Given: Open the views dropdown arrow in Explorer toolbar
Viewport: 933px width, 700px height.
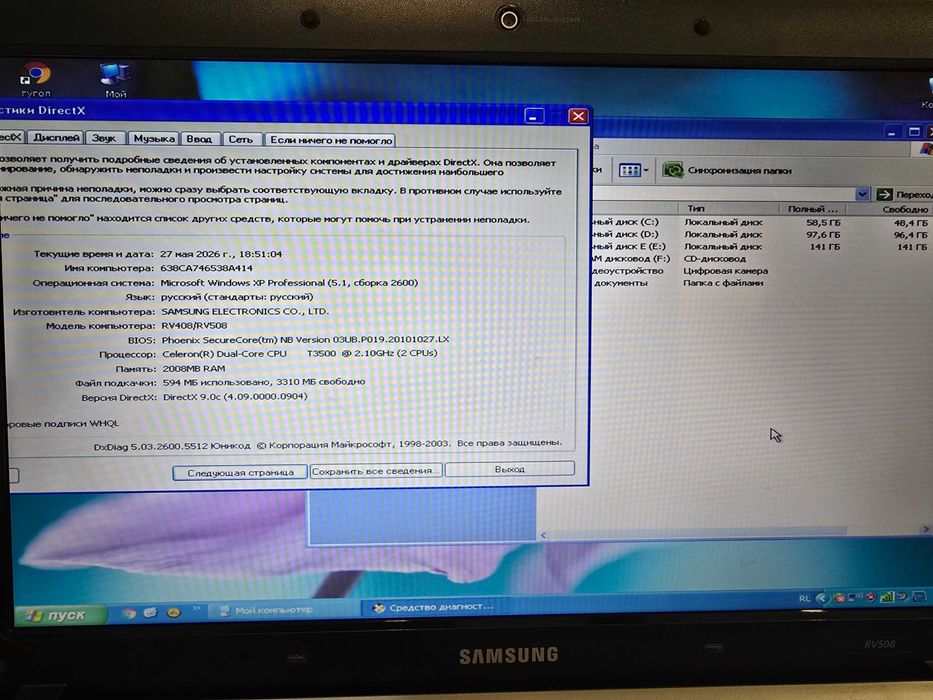Looking at the screenshot, I should pyautogui.click(x=646, y=171).
